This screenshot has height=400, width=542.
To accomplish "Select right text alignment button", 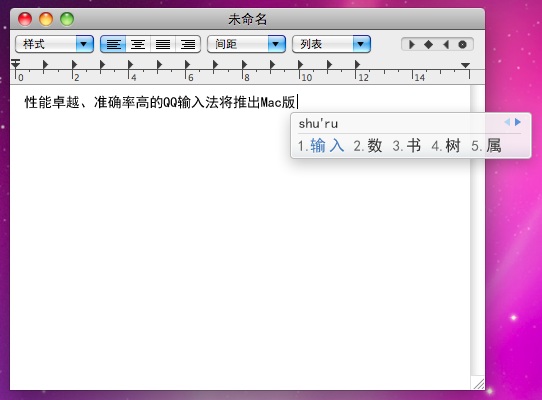I will [188, 44].
